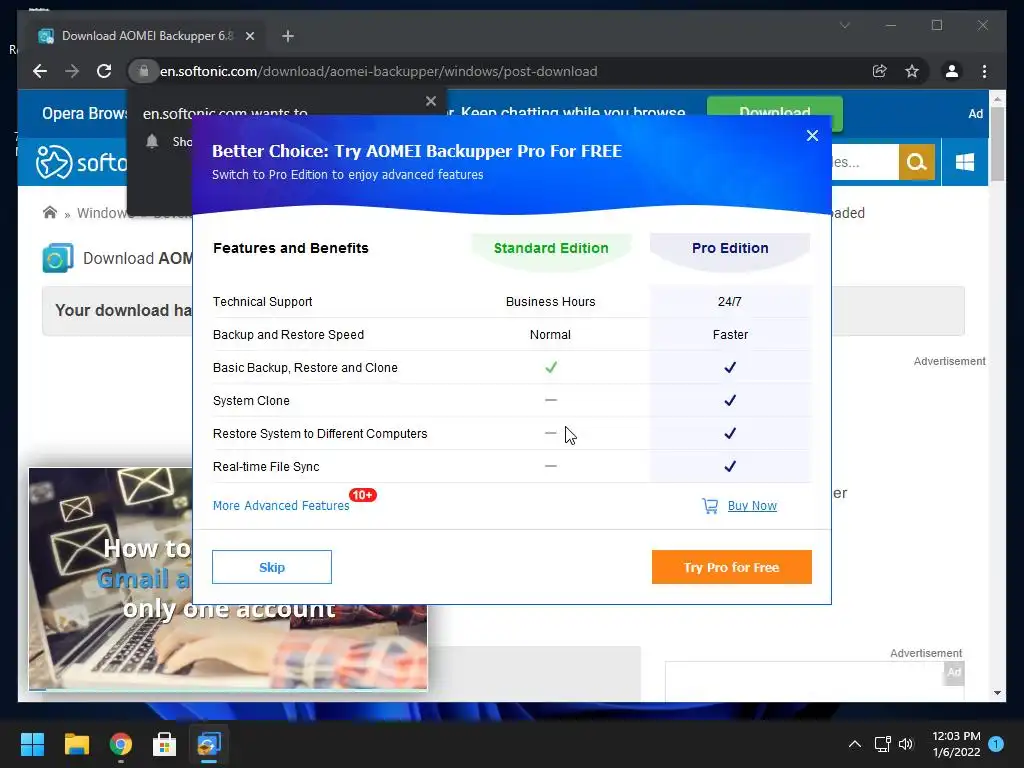Open the notification badge in taskbar
This screenshot has height=768, width=1024.
(x=996, y=743)
